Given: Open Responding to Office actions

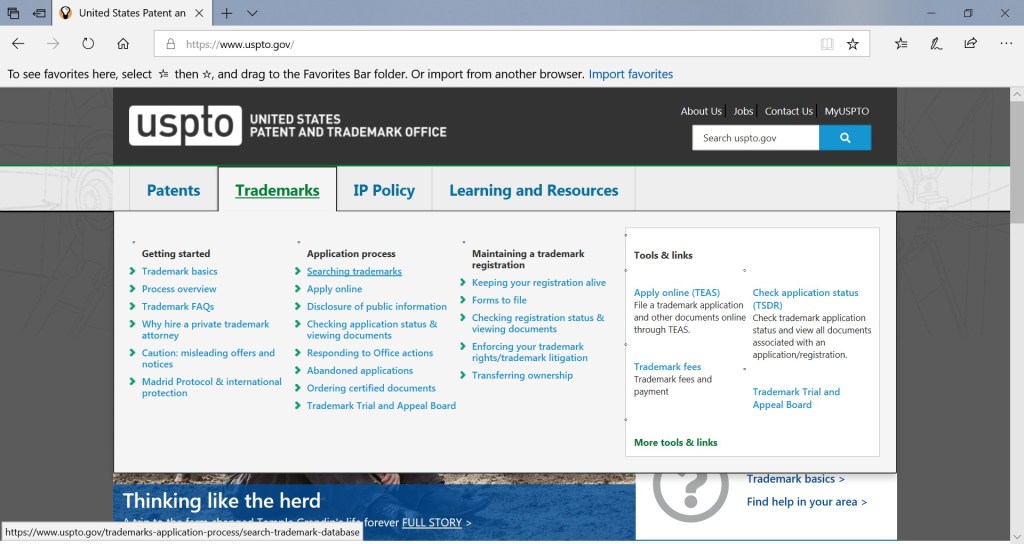Looking at the screenshot, I should click(370, 353).
